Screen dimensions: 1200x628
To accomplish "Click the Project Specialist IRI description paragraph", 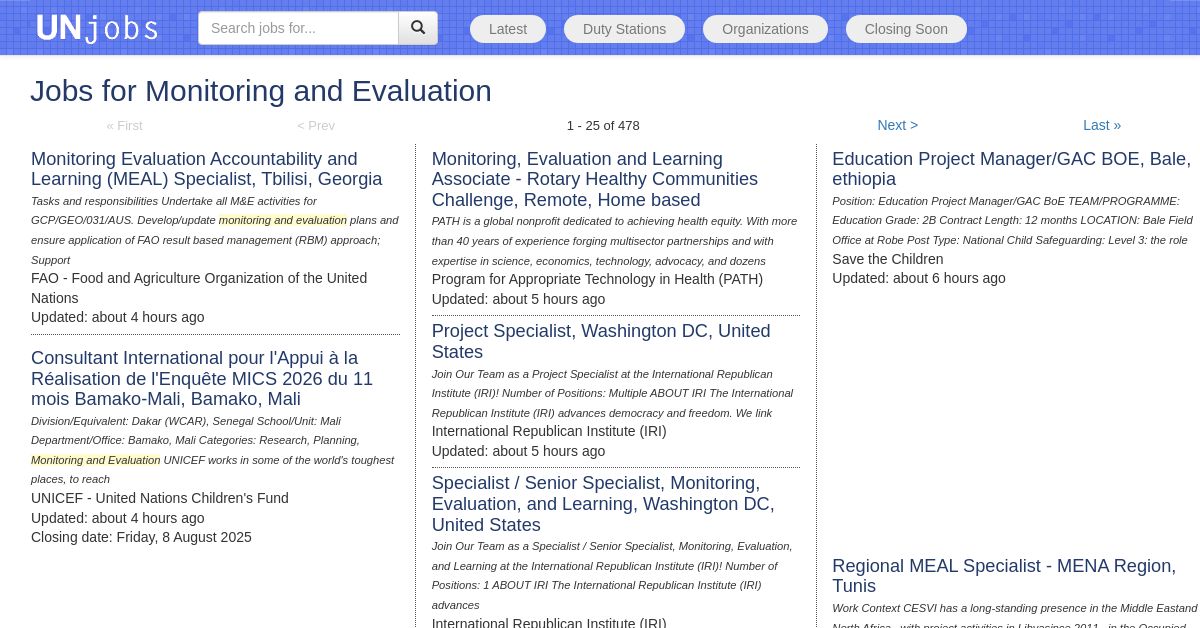I will tap(613, 393).
